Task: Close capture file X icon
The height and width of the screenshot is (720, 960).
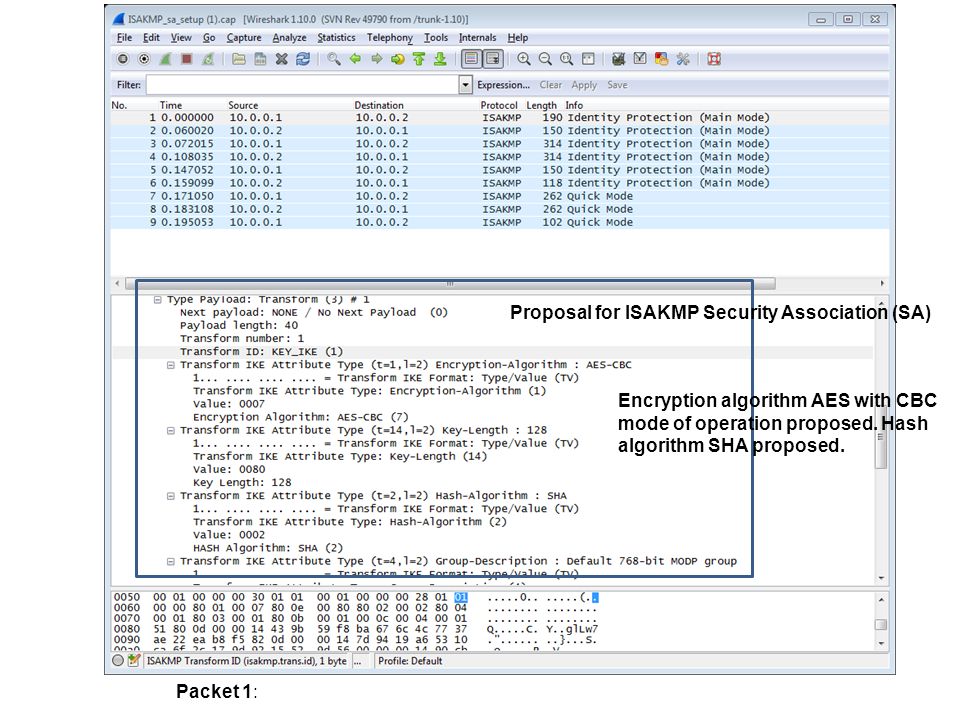Action: pyautogui.click(x=282, y=59)
